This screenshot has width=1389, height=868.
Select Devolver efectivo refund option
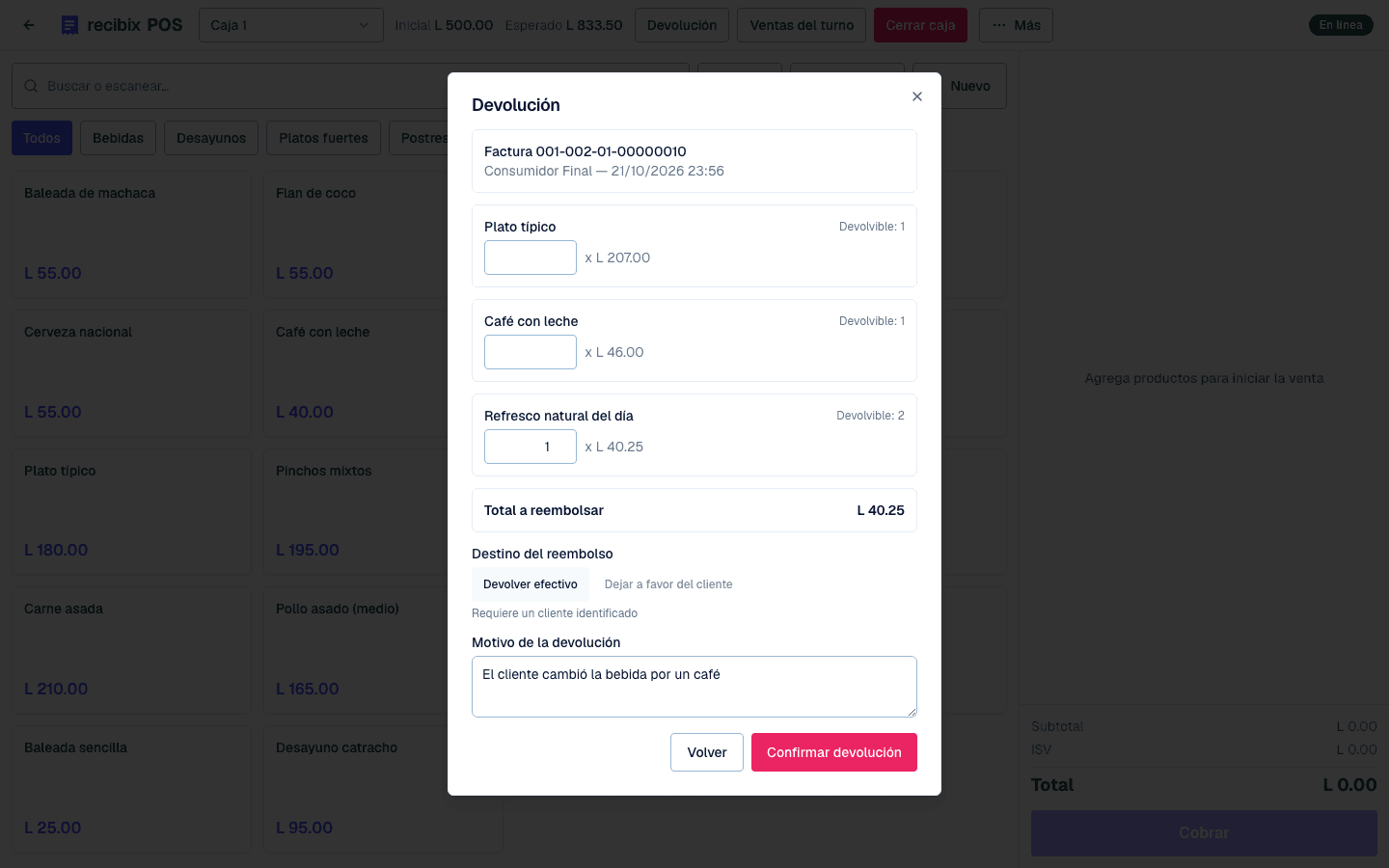point(531,584)
